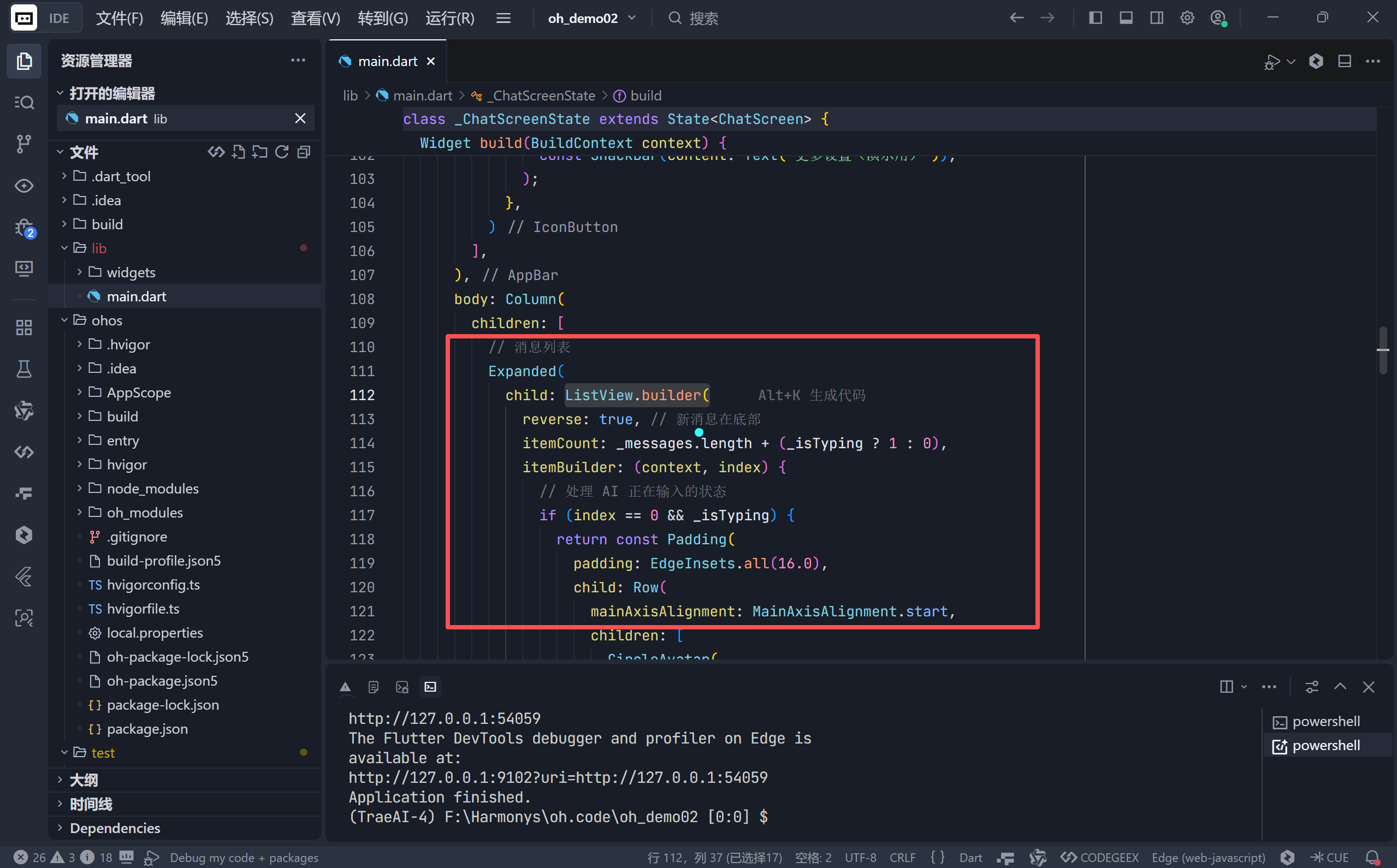Open the Source Control view in the activity bar
The height and width of the screenshot is (868, 1397).
pyautogui.click(x=23, y=144)
